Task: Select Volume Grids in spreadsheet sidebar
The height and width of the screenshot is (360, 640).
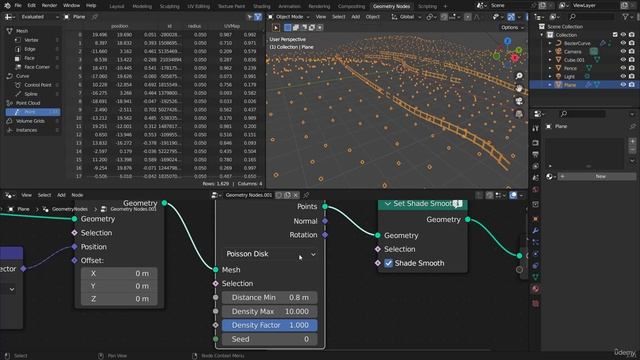Action: tap(30, 121)
